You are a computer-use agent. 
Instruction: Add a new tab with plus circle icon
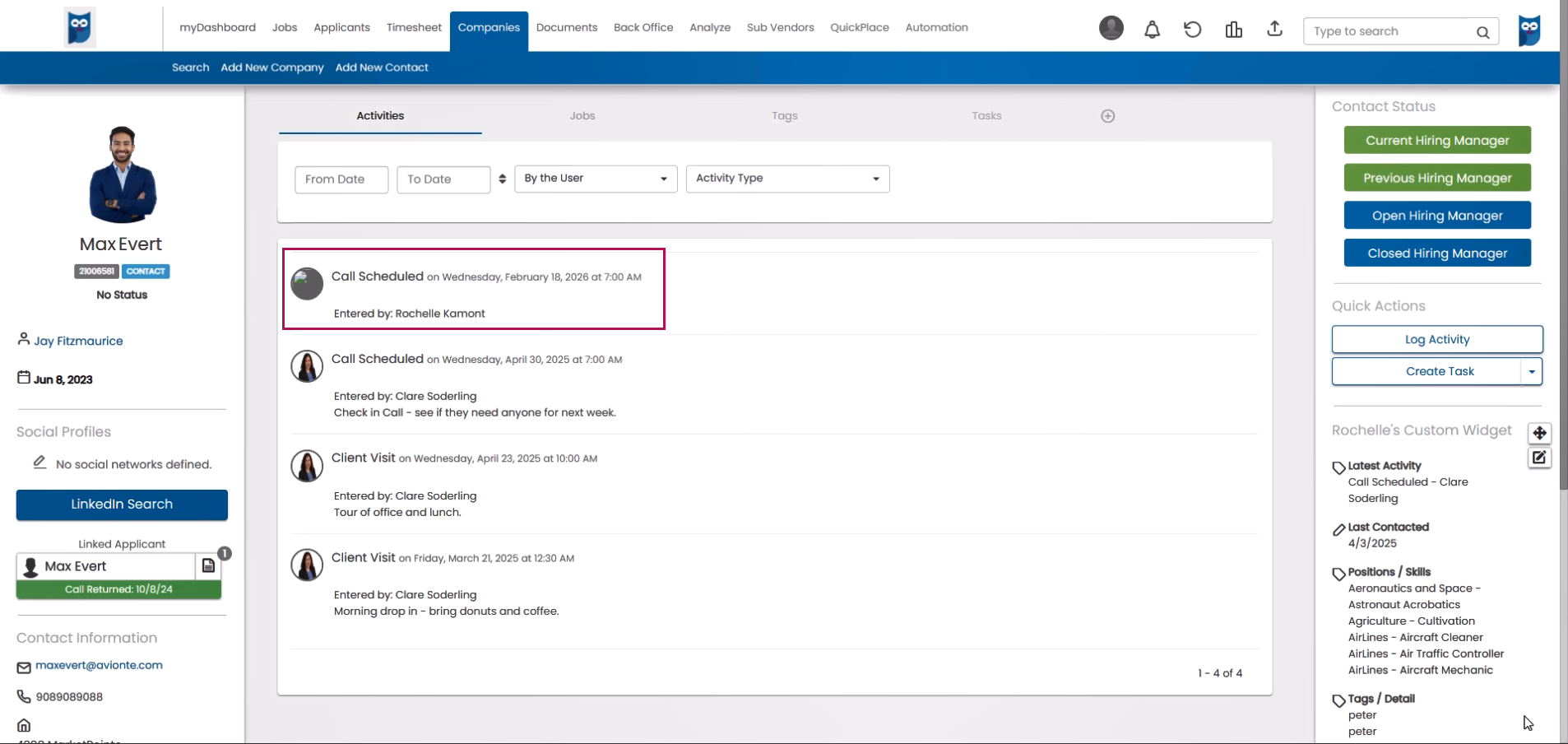1107,116
